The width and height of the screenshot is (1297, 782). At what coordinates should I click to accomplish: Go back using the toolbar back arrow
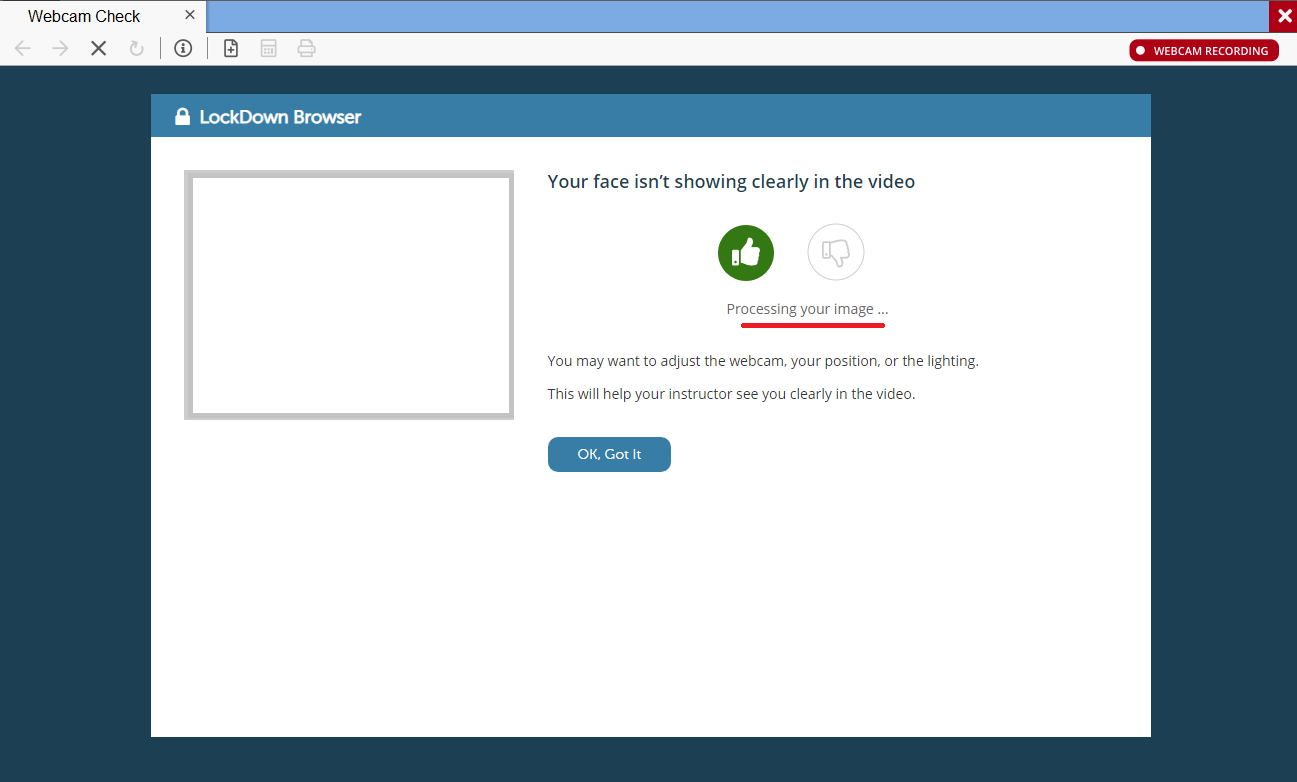(23, 48)
